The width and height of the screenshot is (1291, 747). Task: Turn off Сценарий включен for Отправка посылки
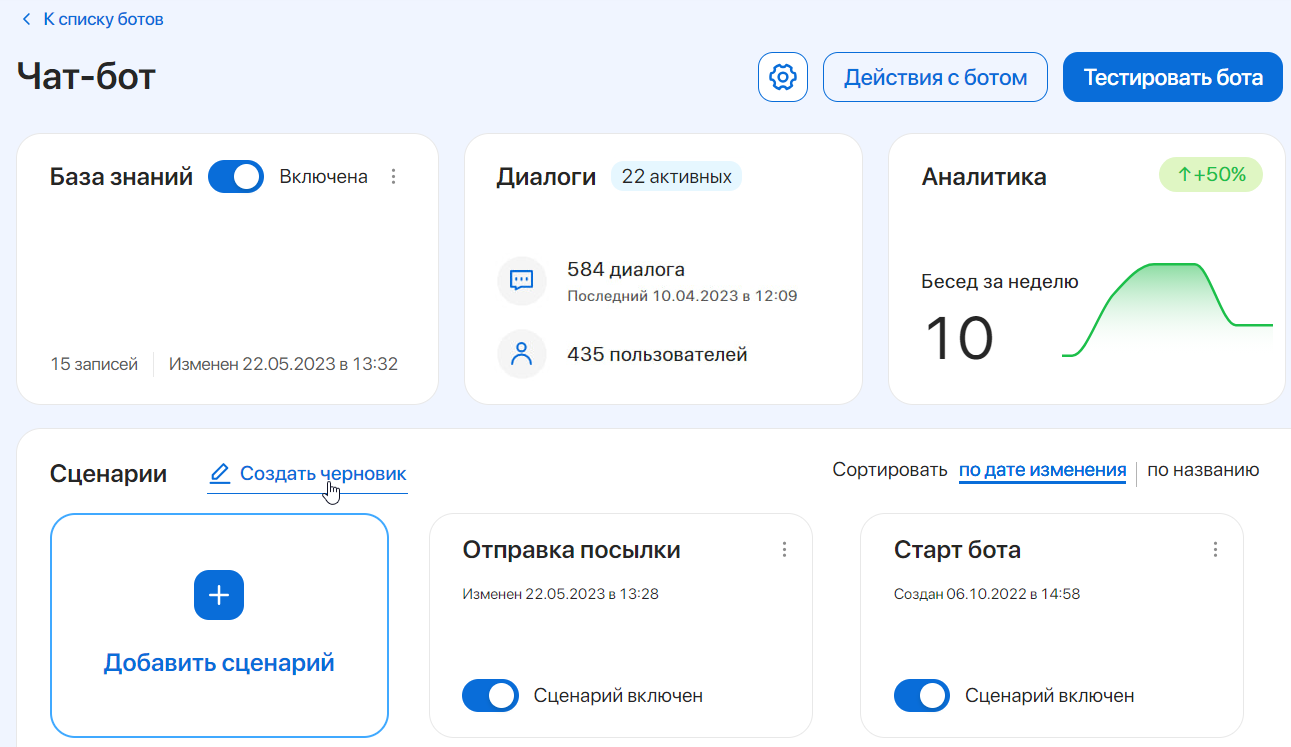click(490, 695)
